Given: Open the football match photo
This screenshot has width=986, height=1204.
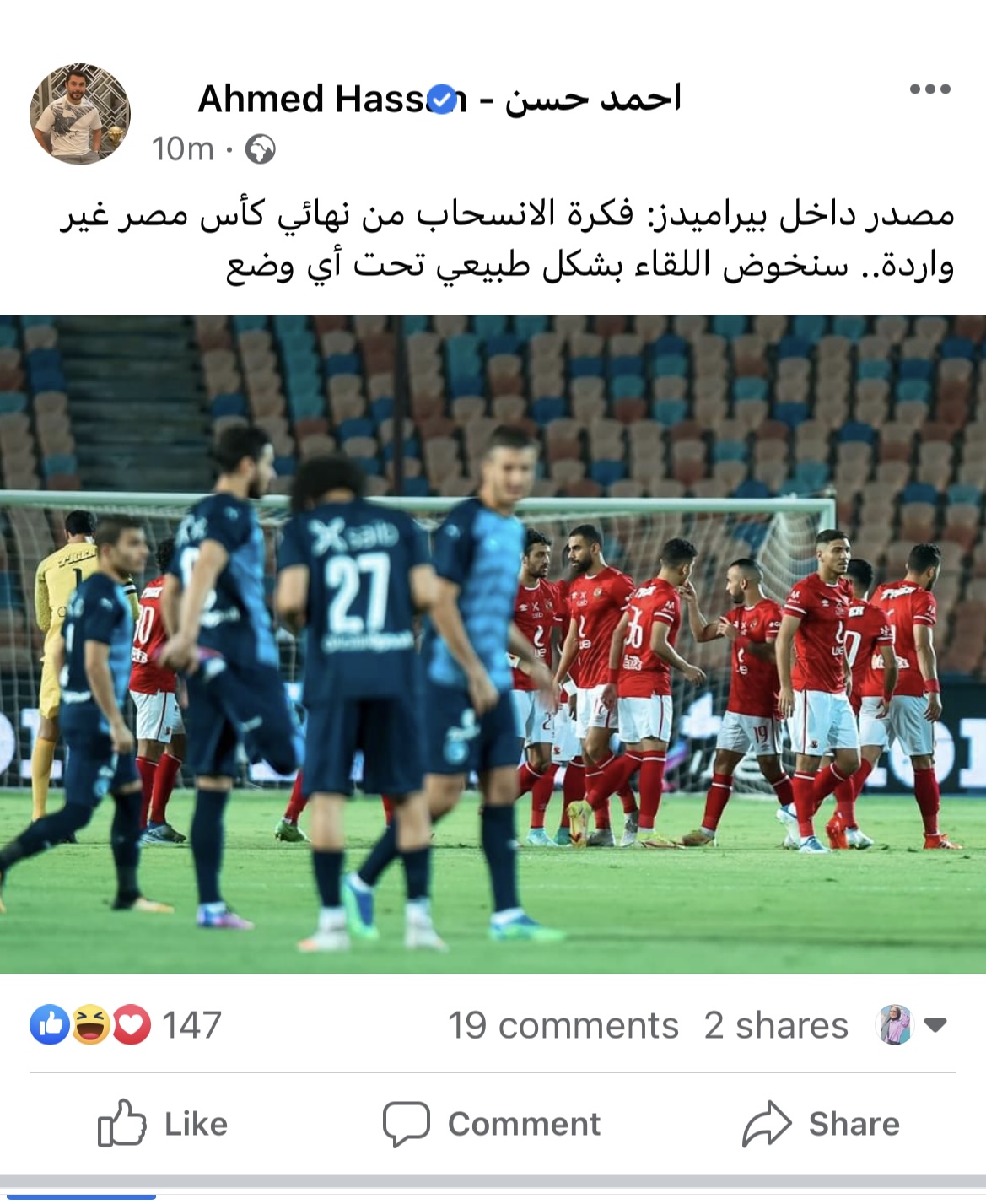Looking at the screenshot, I should [x=493, y=644].
